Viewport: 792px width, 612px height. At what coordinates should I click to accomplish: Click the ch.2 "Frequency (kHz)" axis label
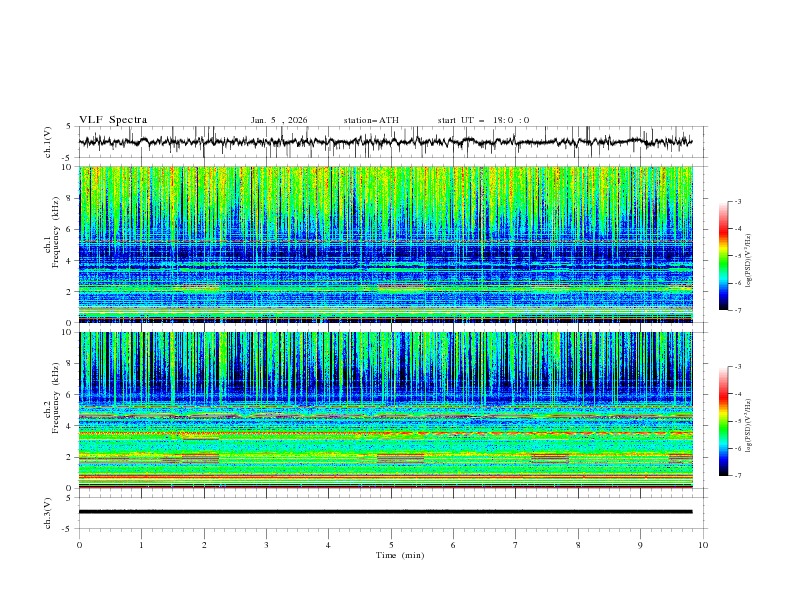click(56, 397)
